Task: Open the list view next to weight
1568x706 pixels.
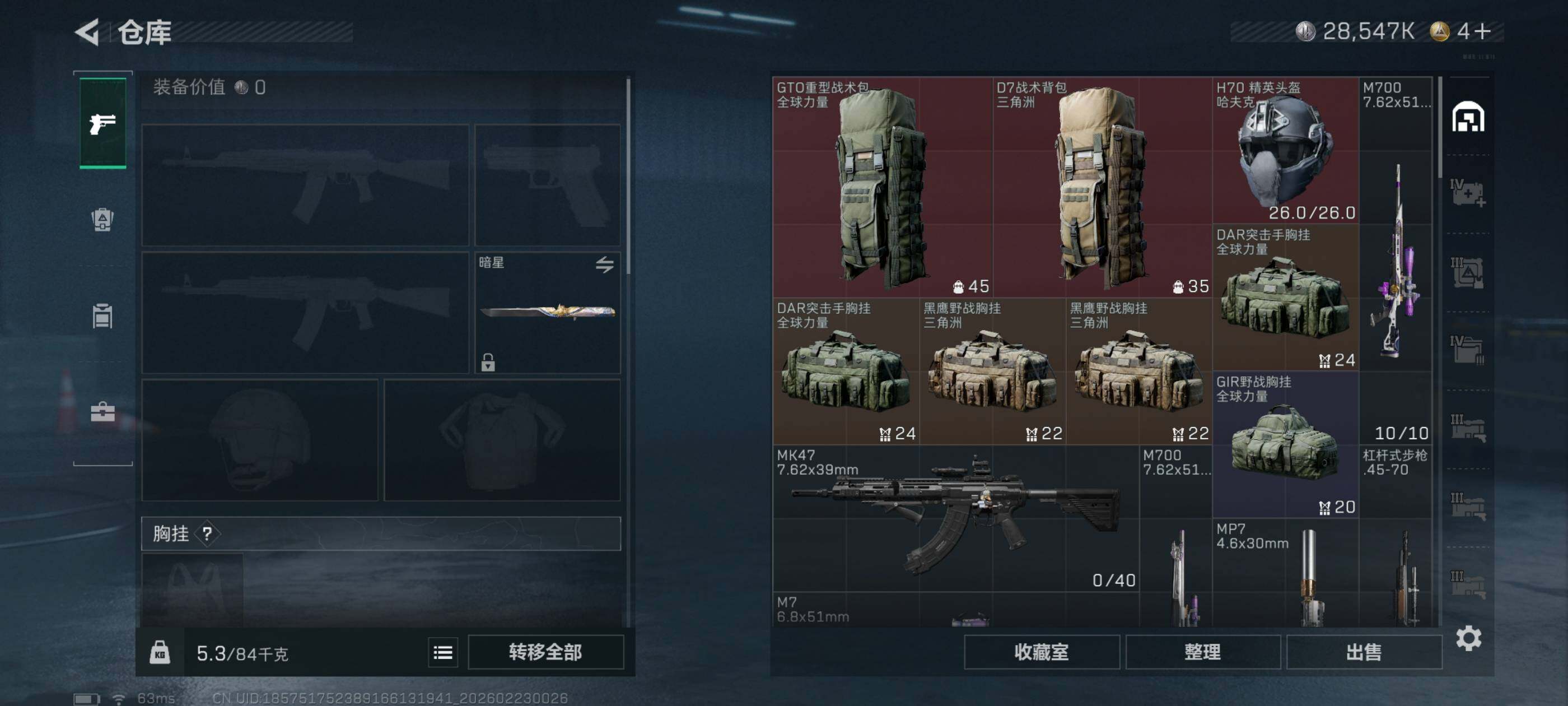Action: tap(442, 653)
